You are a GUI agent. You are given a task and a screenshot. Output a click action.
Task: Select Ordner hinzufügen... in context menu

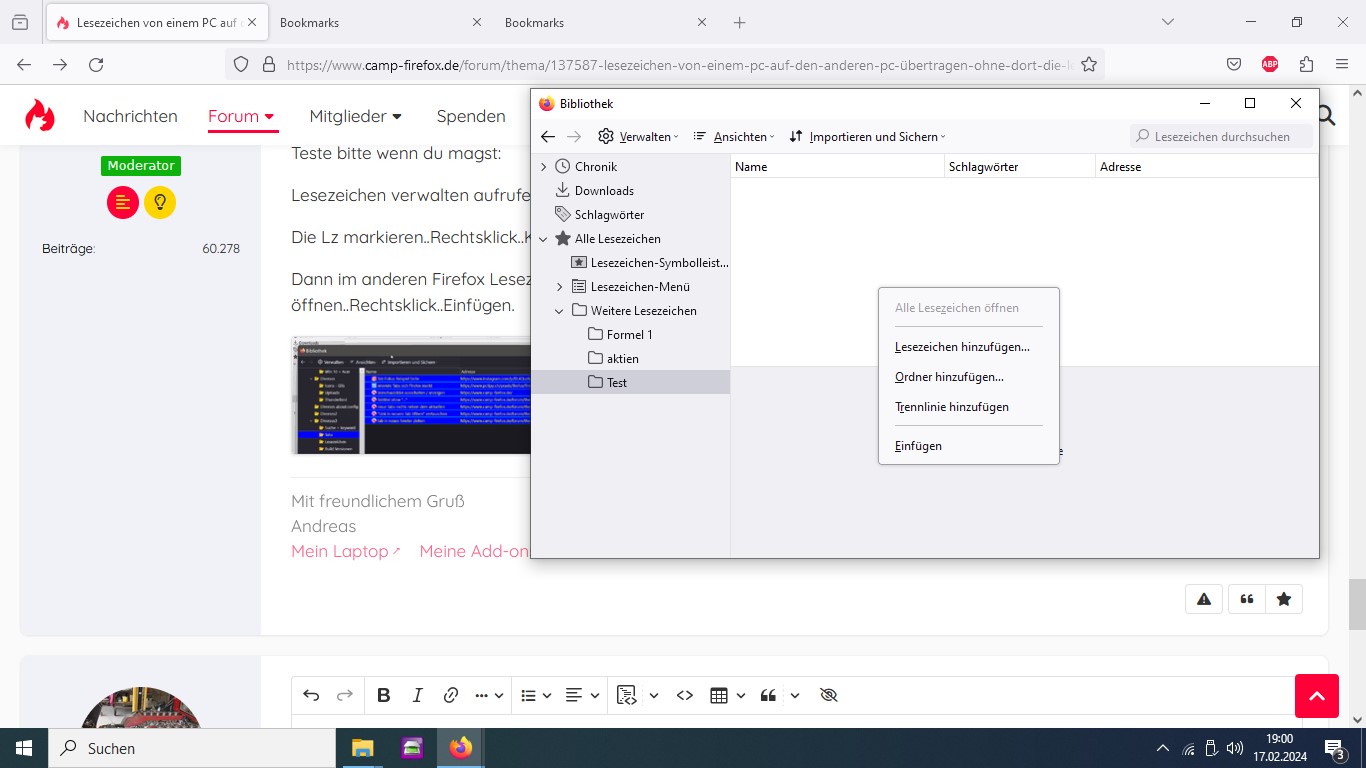click(x=949, y=377)
